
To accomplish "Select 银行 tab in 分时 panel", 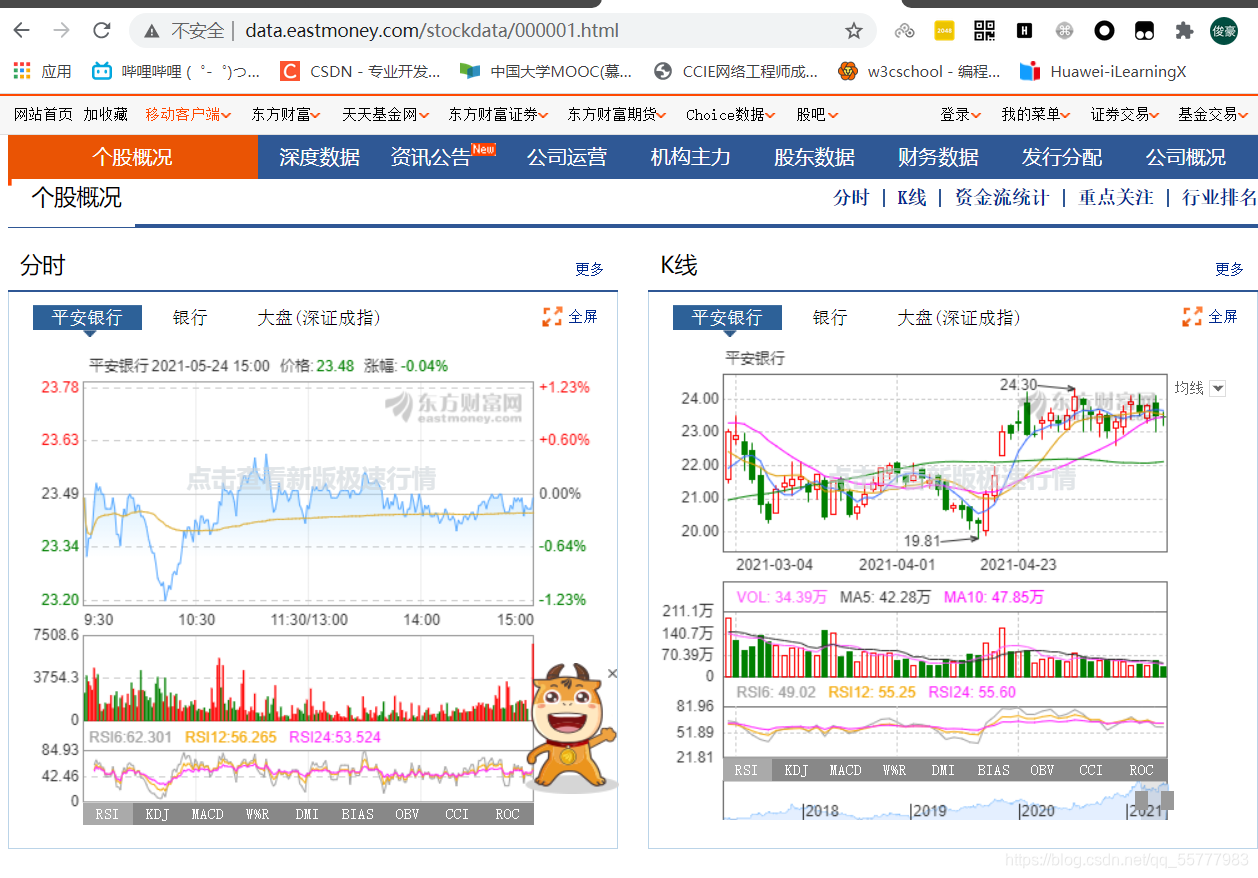I will click(x=190, y=318).
